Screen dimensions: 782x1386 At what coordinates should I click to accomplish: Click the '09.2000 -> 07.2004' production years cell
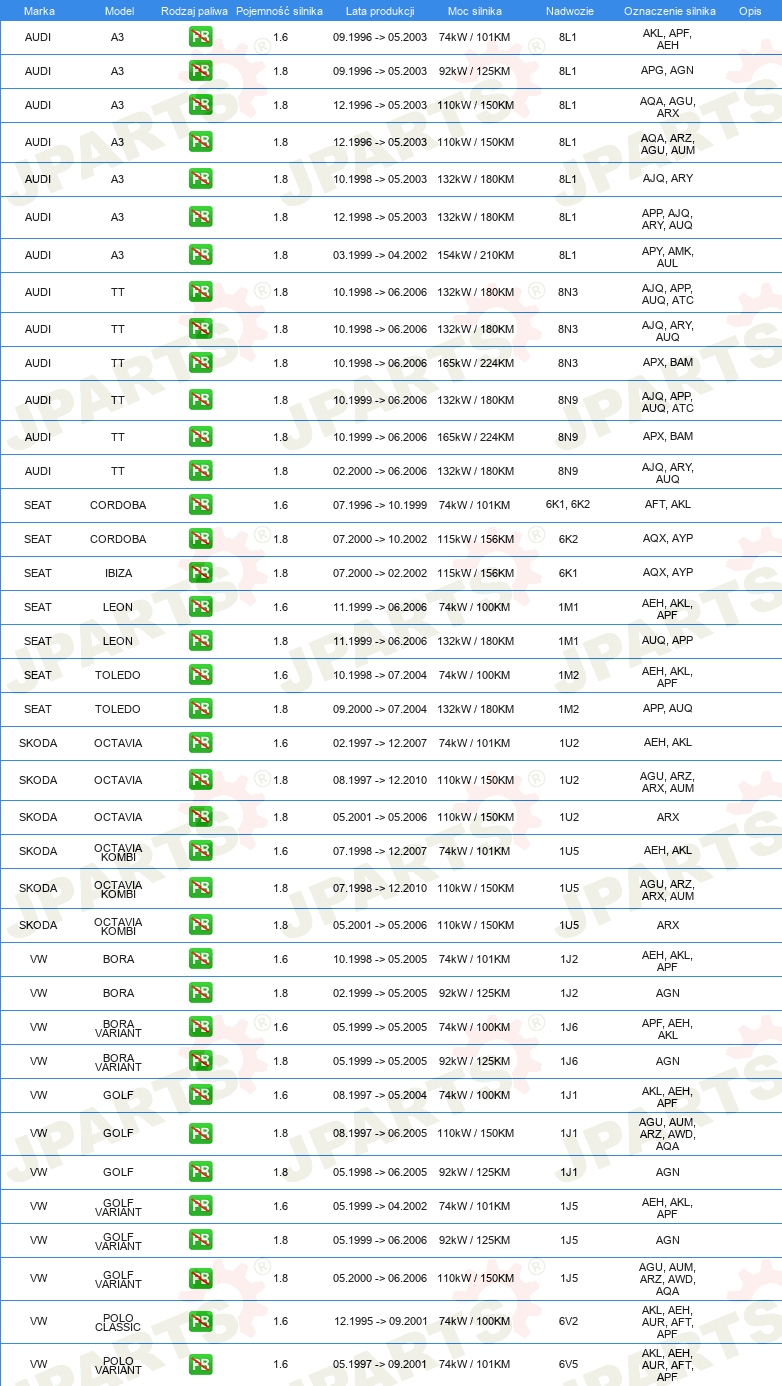click(380, 709)
